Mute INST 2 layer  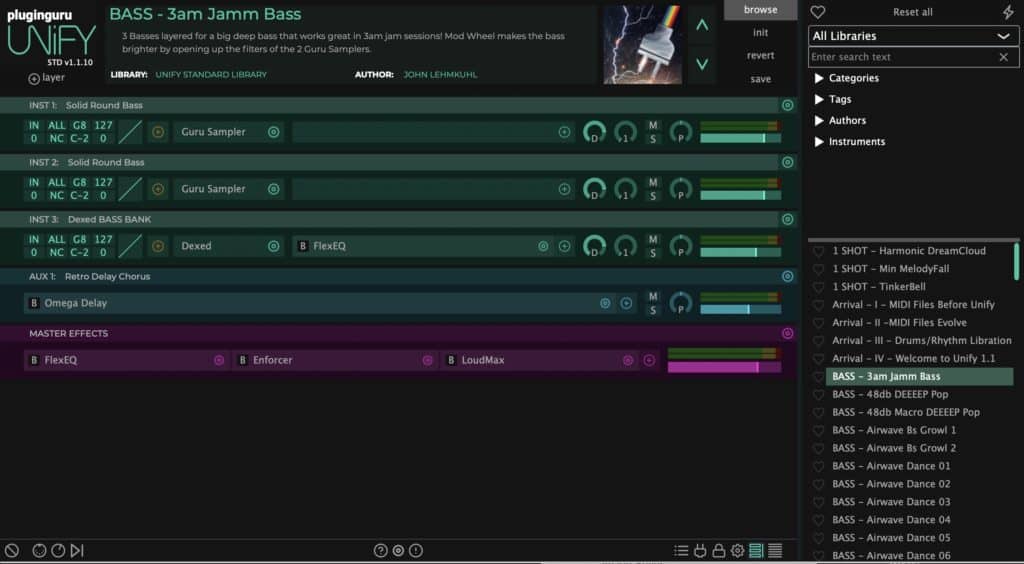(x=653, y=182)
